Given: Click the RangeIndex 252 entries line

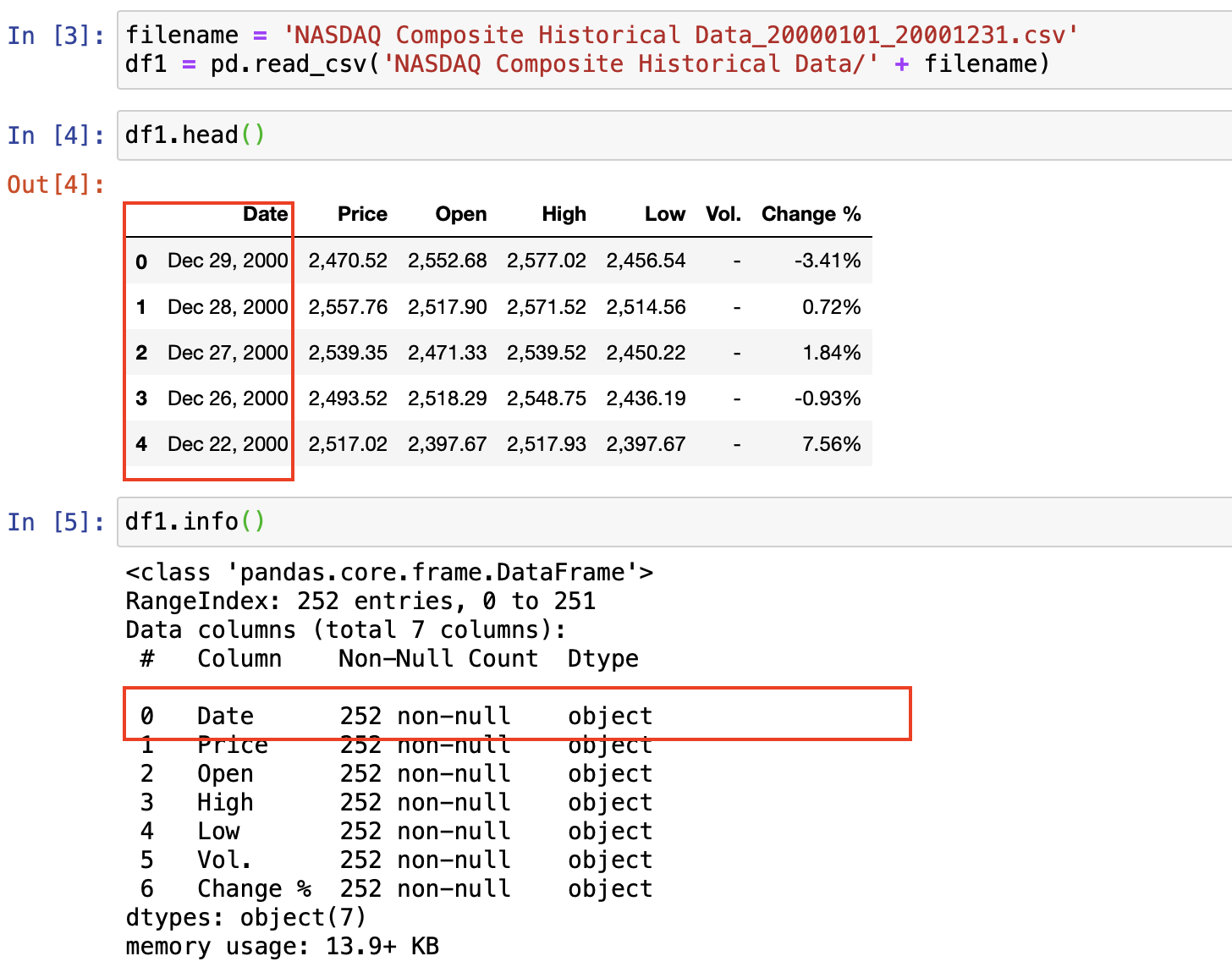Looking at the screenshot, I should point(360,602).
